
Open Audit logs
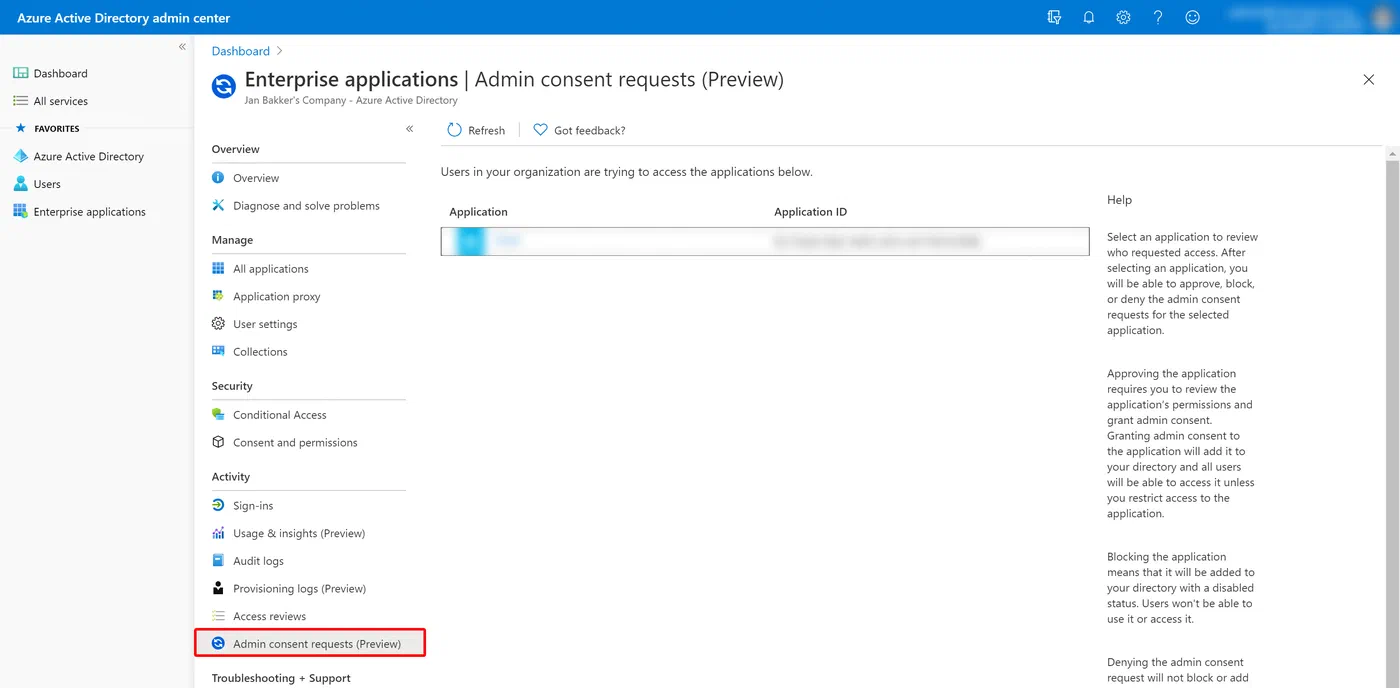coord(258,561)
